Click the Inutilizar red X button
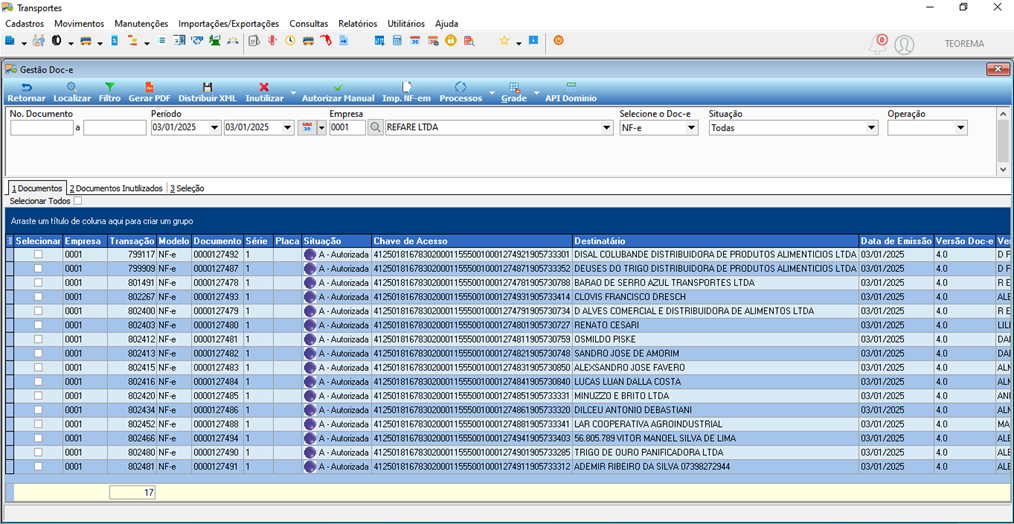Screen dimensions: 1014x524 (264, 93)
